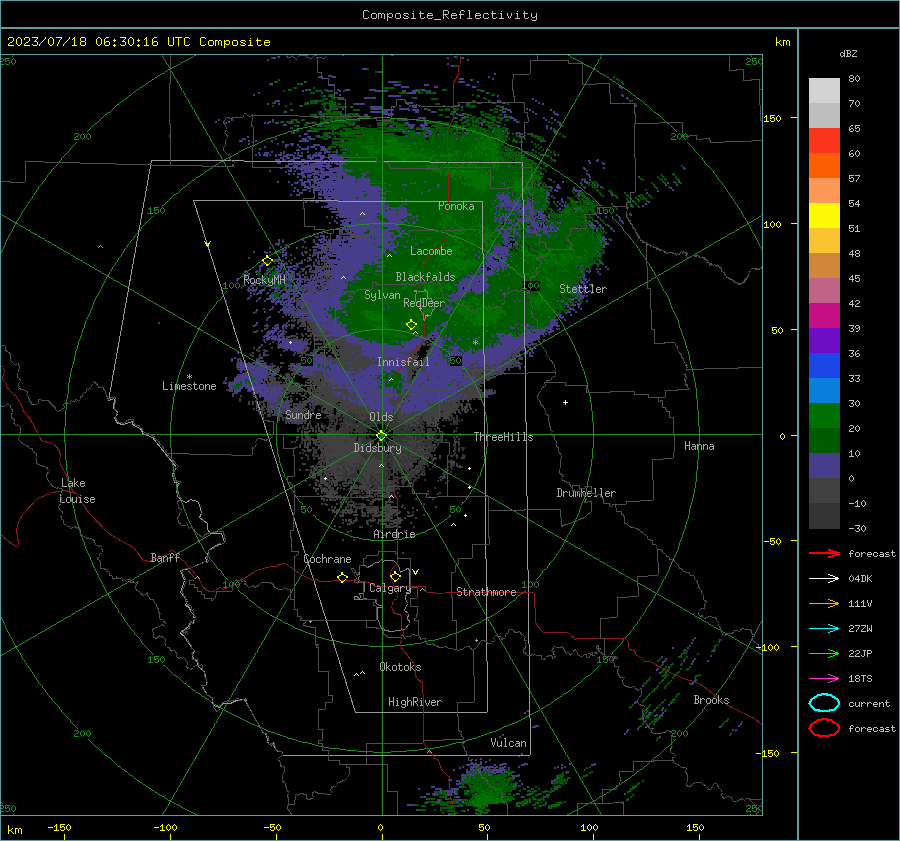
Task: Click the Stettler town label
Action: tap(583, 289)
